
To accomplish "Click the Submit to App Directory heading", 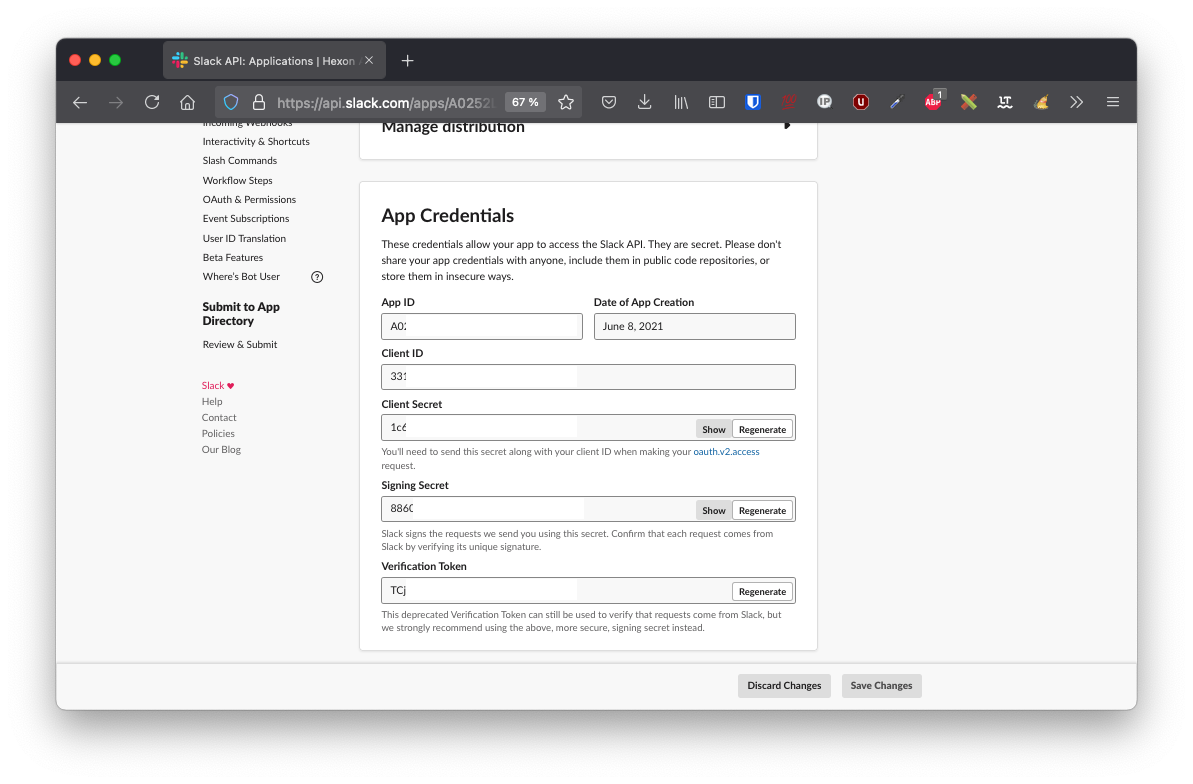I will [x=241, y=314].
